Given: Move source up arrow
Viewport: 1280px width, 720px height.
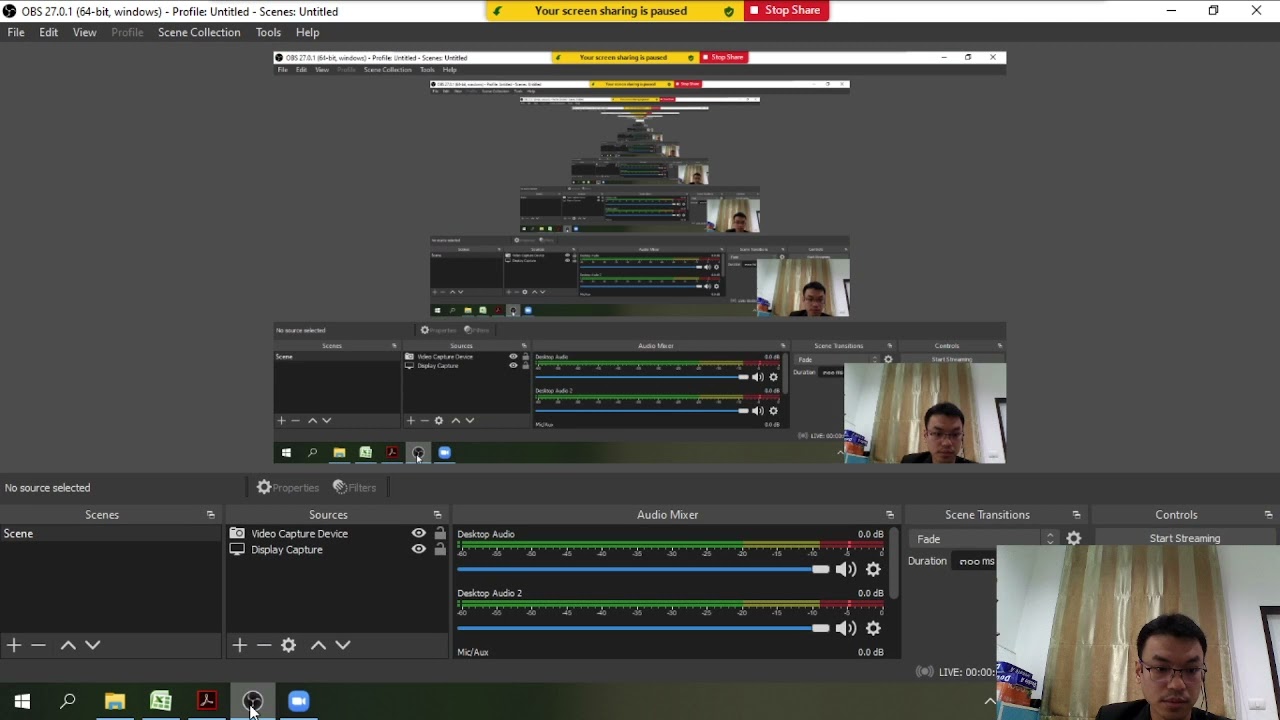Looking at the screenshot, I should [318, 645].
